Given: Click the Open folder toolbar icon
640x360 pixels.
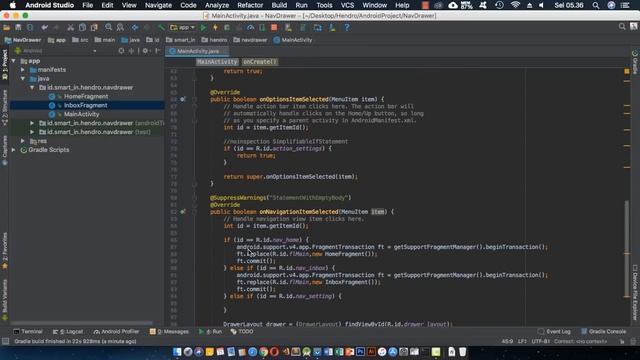Looking at the screenshot, I should [7, 27].
